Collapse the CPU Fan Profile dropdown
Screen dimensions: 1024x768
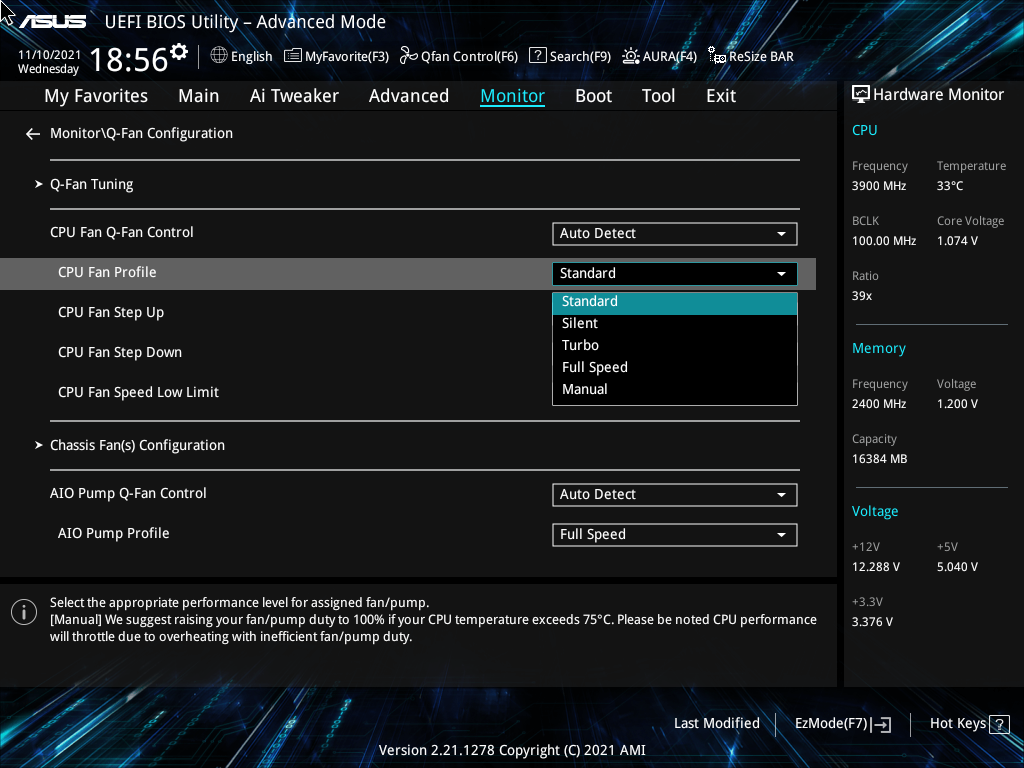point(675,274)
